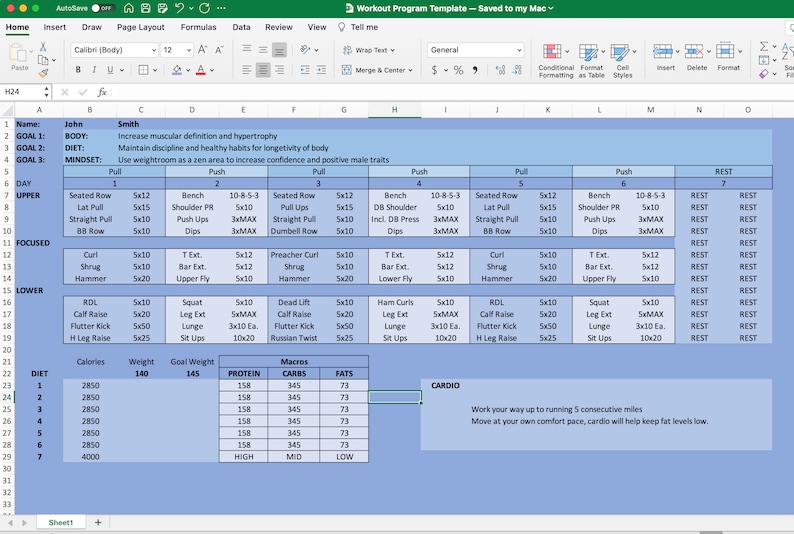Open the Tell me search box

358,27
